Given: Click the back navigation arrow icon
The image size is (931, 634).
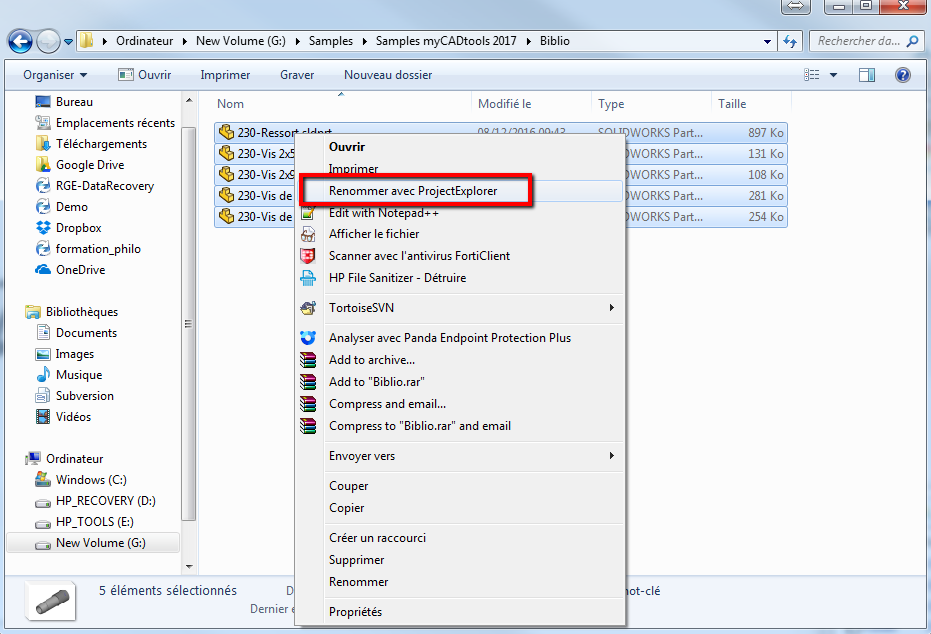Looking at the screenshot, I should coord(20,42).
